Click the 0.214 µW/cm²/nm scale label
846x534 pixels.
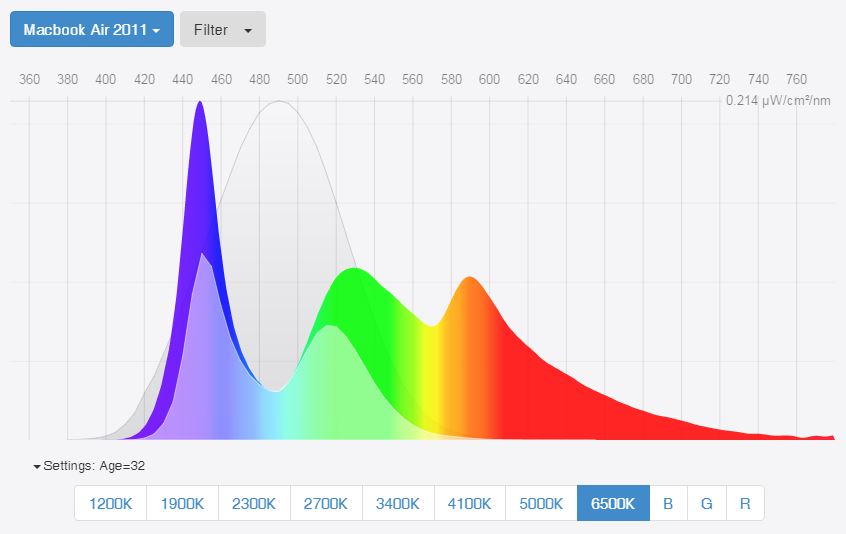pyautogui.click(x=779, y=101)
